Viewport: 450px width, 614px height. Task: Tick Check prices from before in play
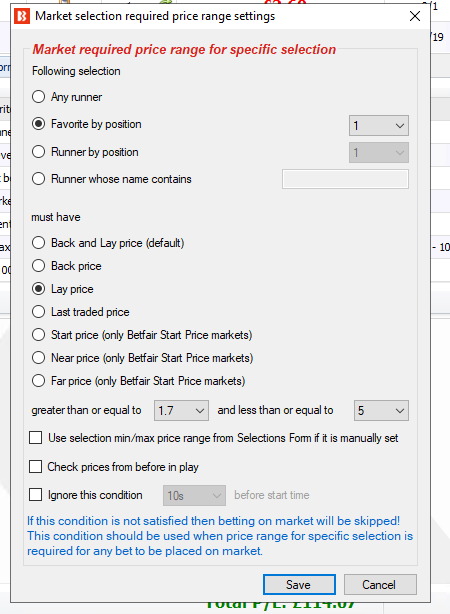36,467
